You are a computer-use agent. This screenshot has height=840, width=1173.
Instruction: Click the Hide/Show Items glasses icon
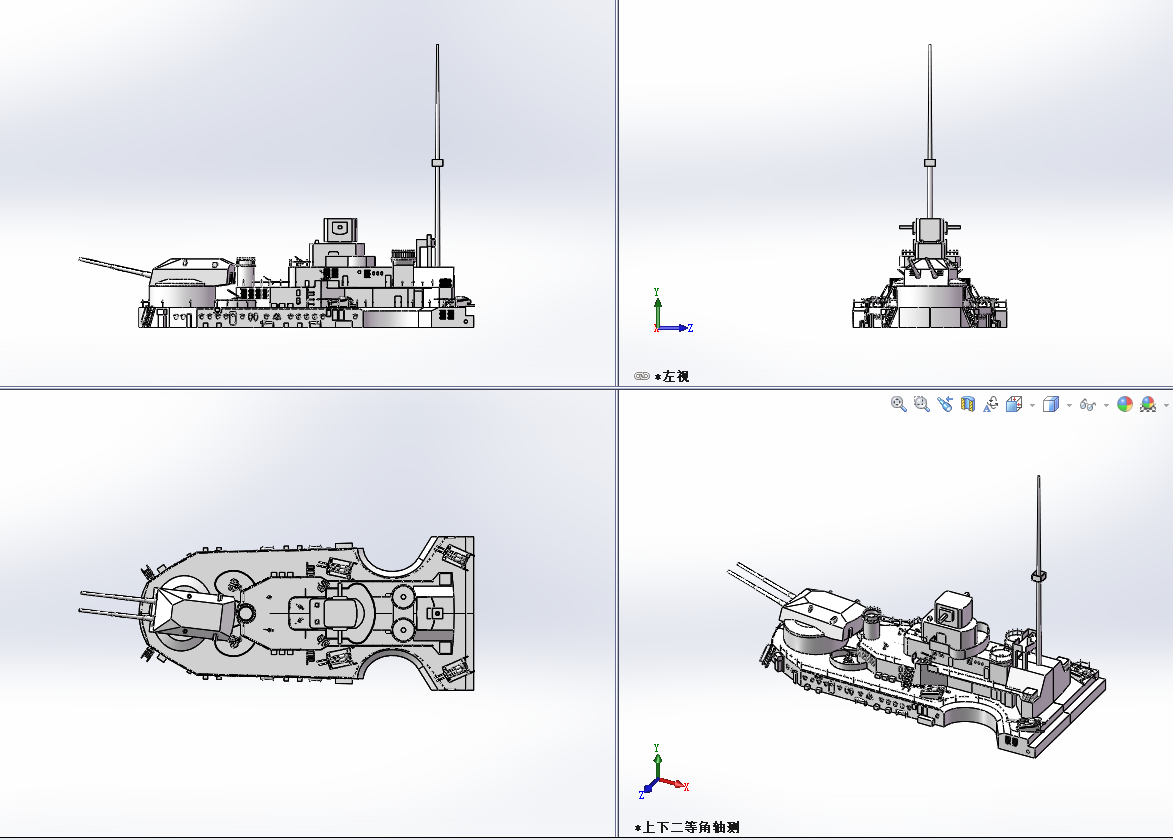(1088, 405)
